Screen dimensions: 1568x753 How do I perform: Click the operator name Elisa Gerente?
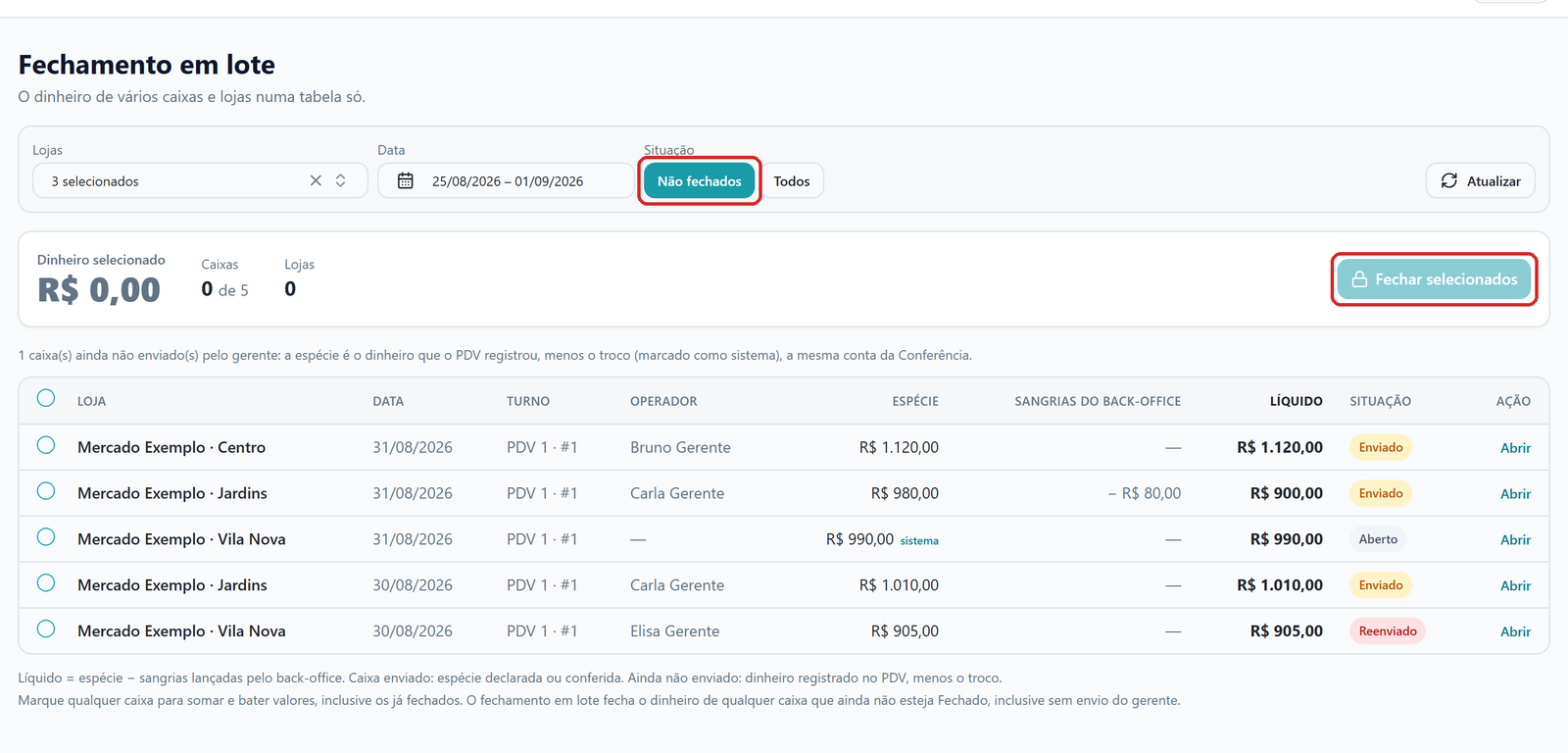(x=674, y=631)
